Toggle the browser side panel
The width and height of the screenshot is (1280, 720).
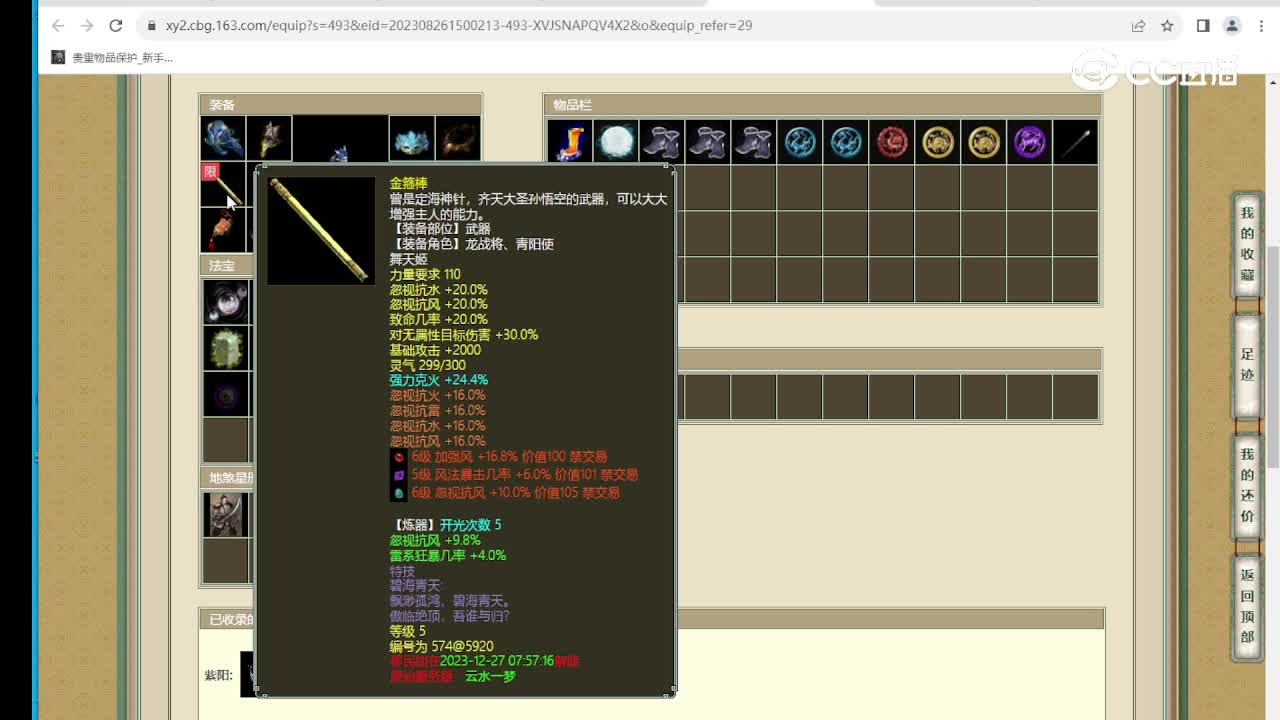(x=1203, y=25)
